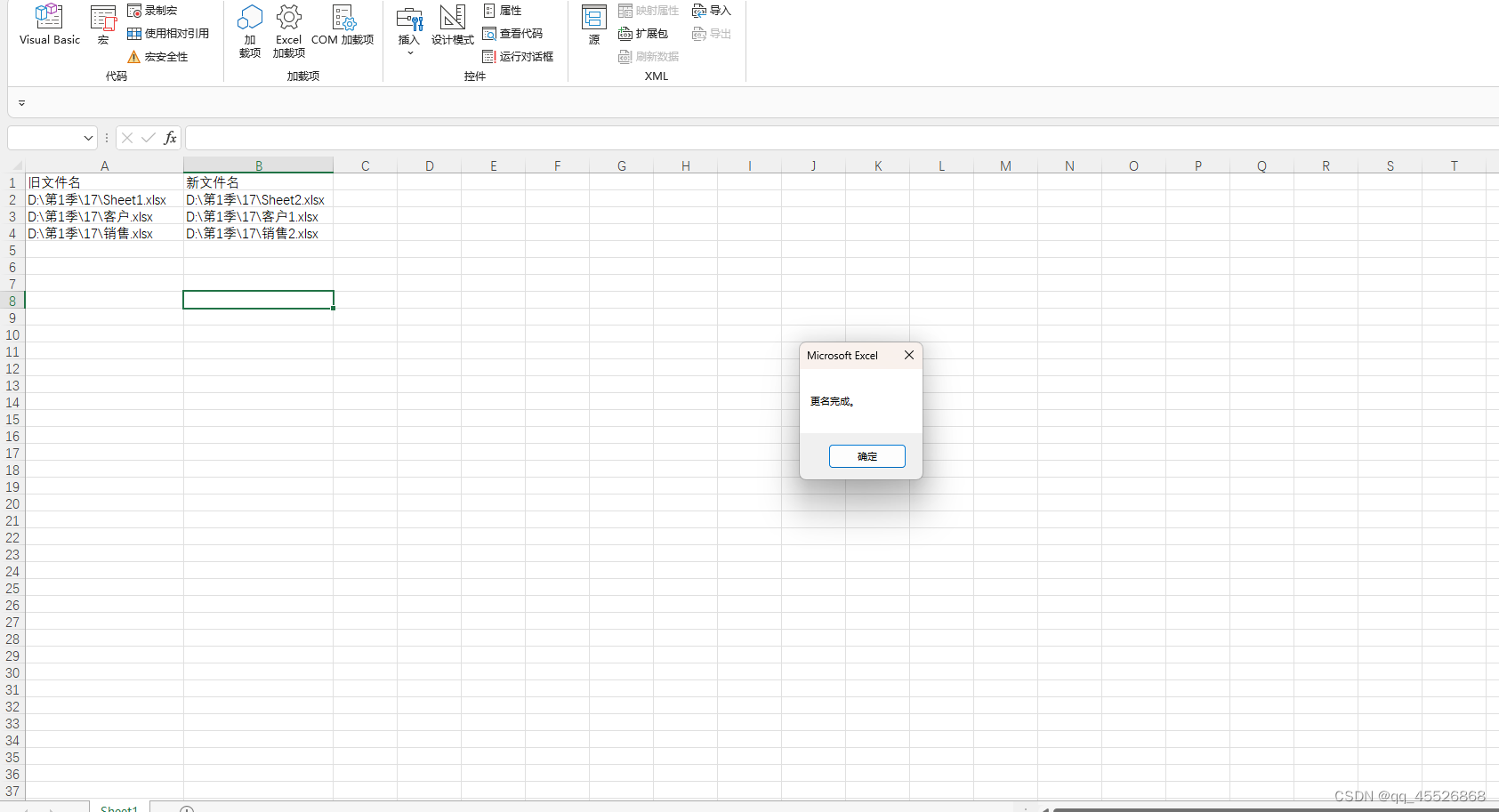Select row 20 header

(x=12, y=504)
